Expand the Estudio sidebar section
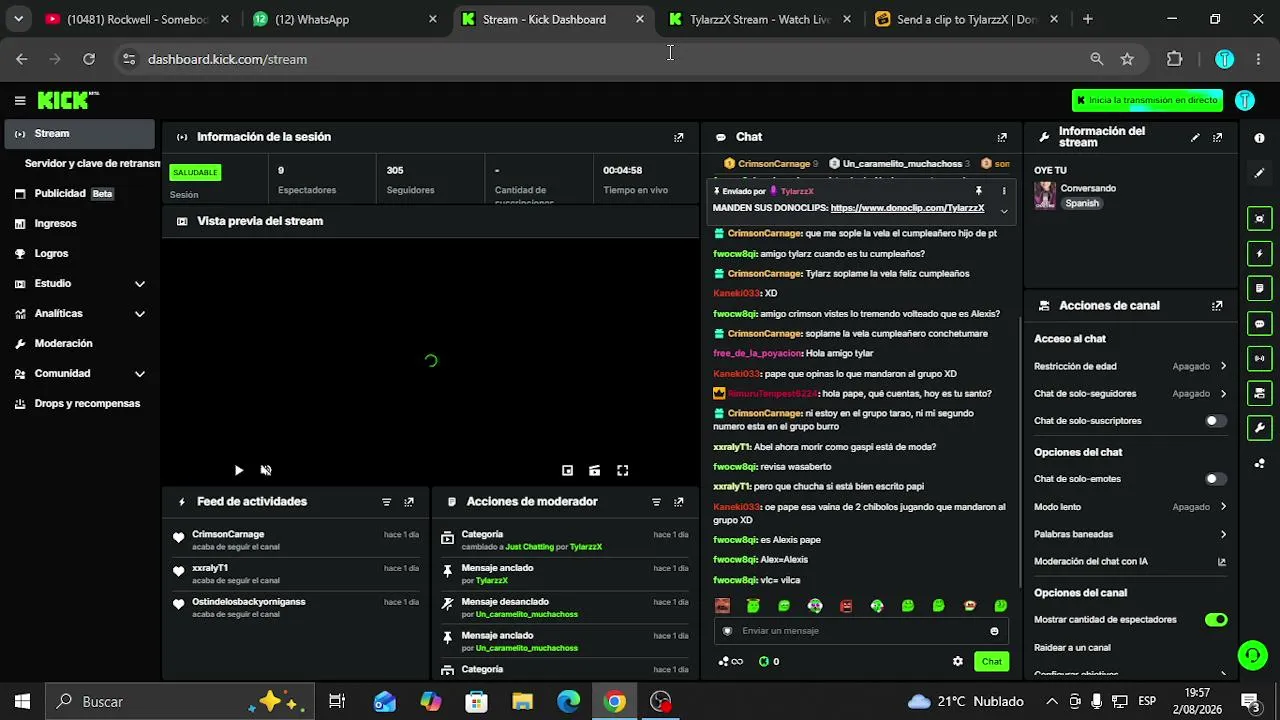1280x720 pixels. click(x=140, y=284)
